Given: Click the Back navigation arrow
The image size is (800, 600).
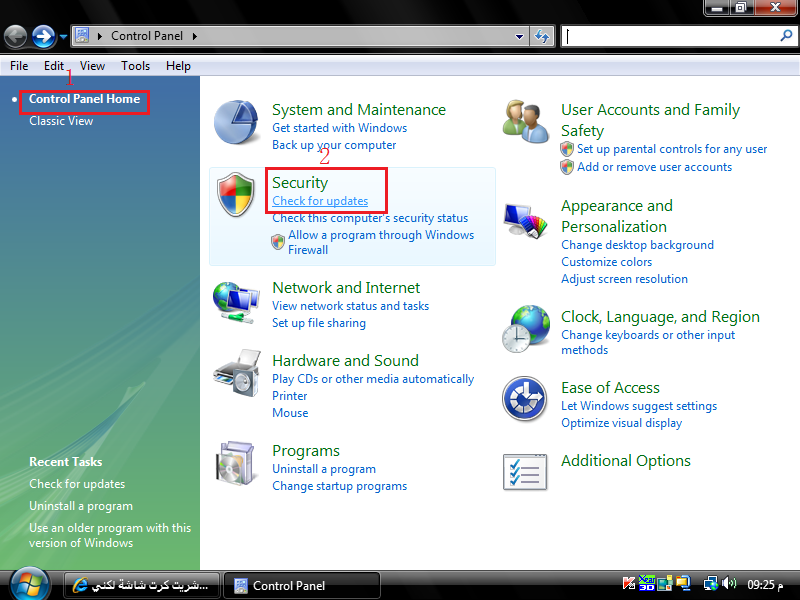Looking at the screenshot, I should pos(15,37).
